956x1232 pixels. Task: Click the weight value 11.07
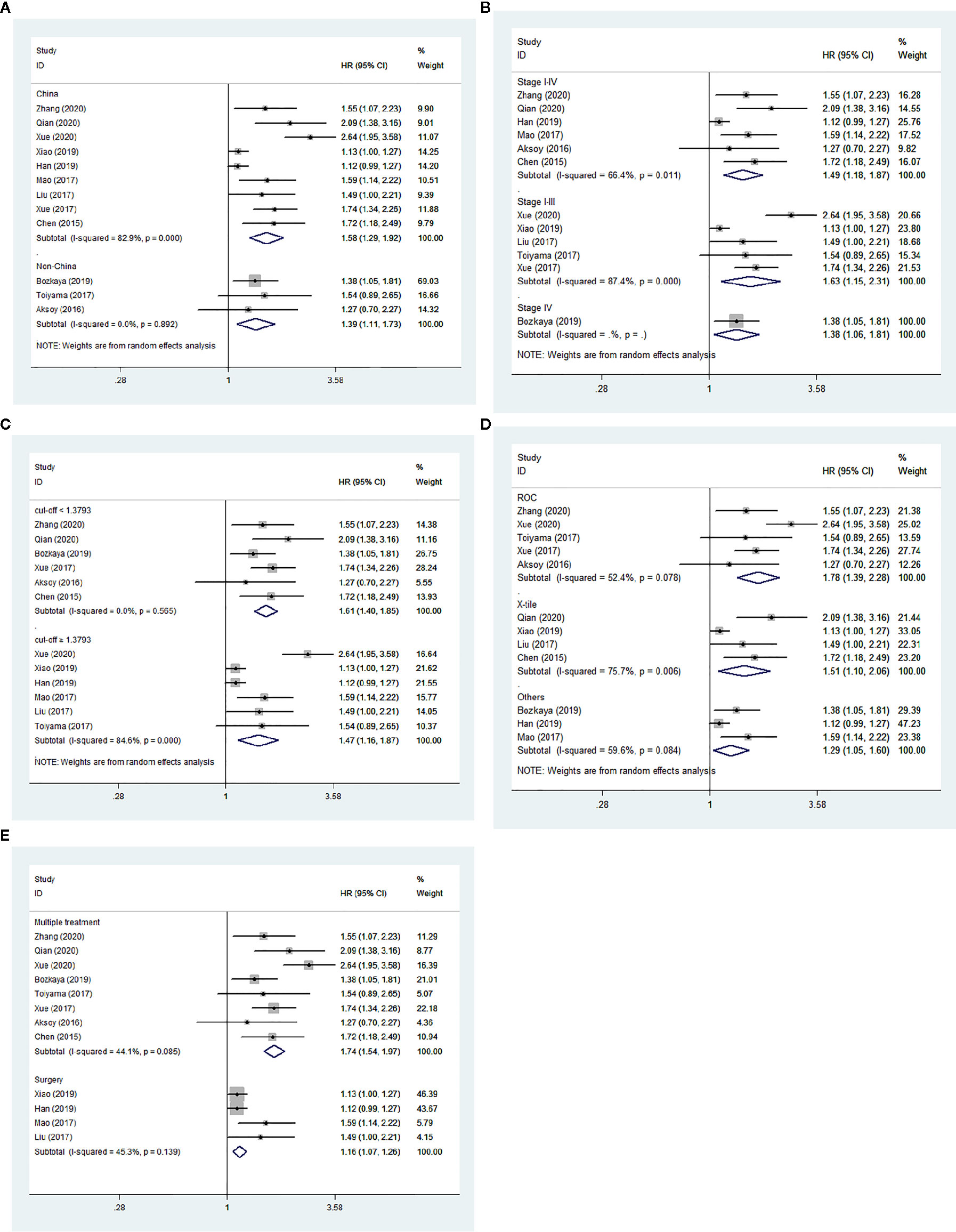coord(428,137)
